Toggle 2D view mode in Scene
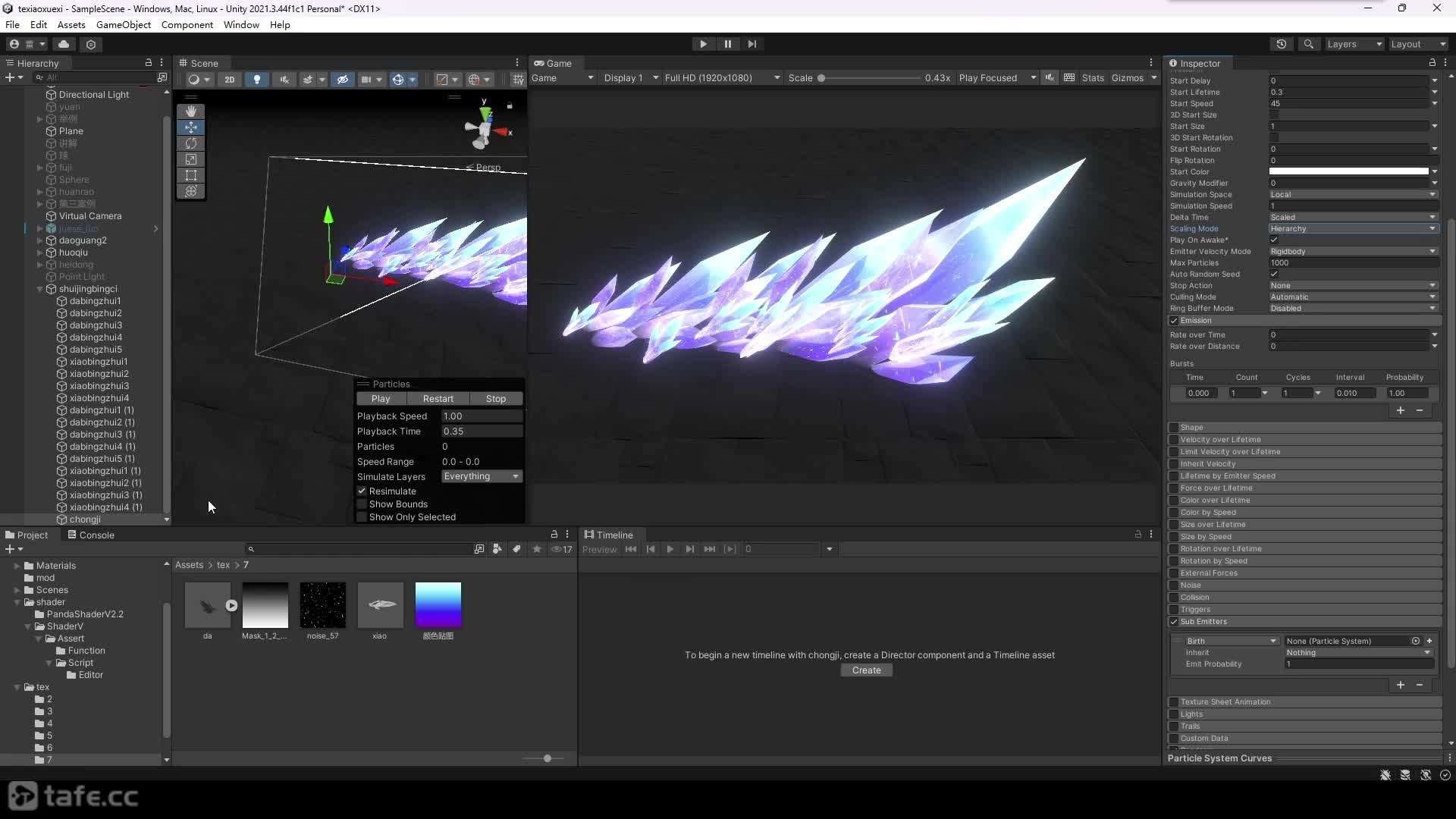The height and width of the screenshot is (819, 1456). pyautogui.click(x=229, y=79)
